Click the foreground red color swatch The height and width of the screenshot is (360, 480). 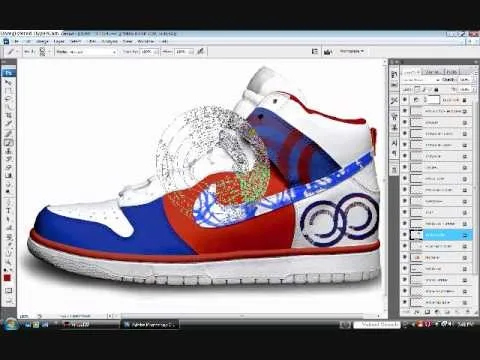click(x=7, y=277)
